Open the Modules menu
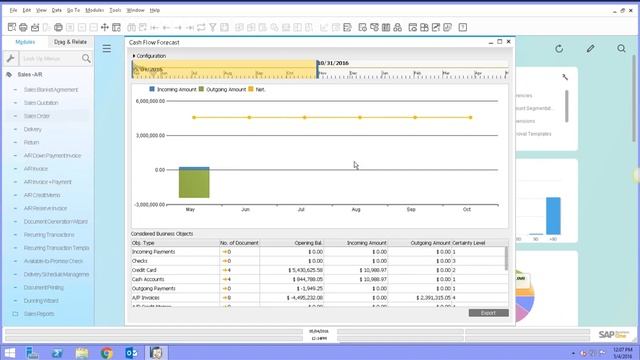Viewport: 640px width, 360px height. pyautogui.click(x=94, y=10)
